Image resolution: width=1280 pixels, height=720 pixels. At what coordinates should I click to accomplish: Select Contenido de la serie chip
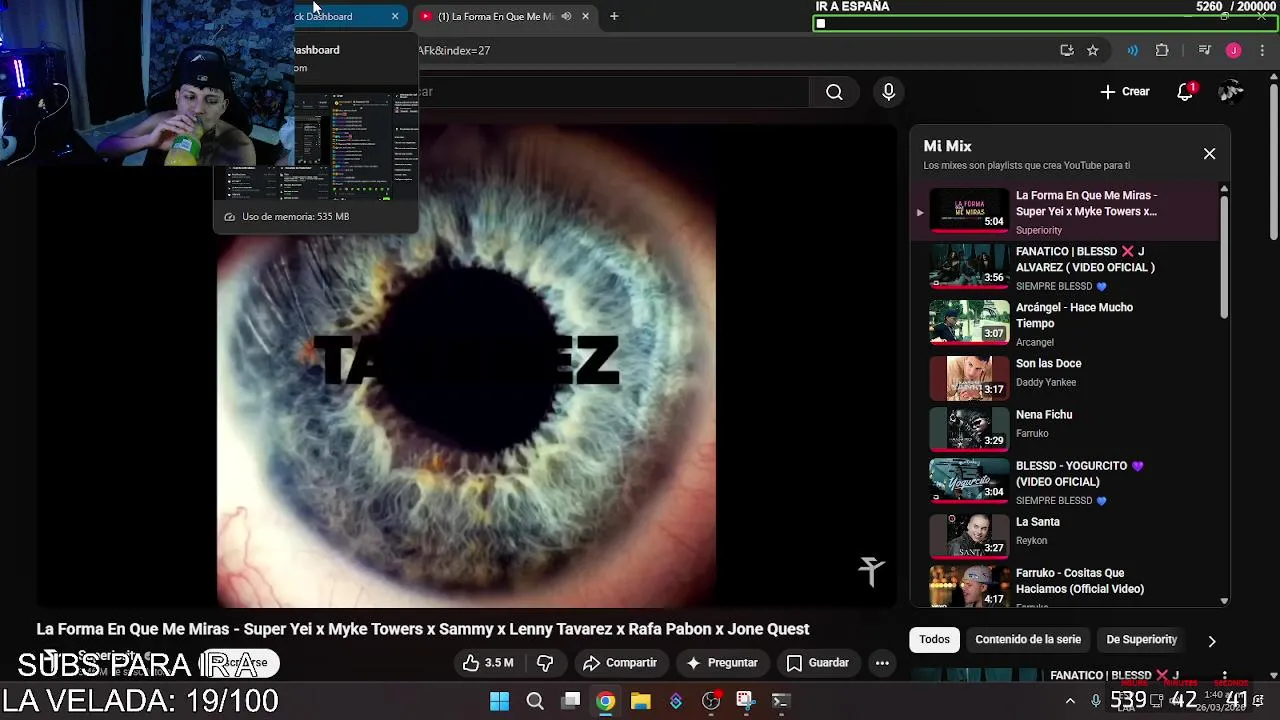pos(1028,640)
